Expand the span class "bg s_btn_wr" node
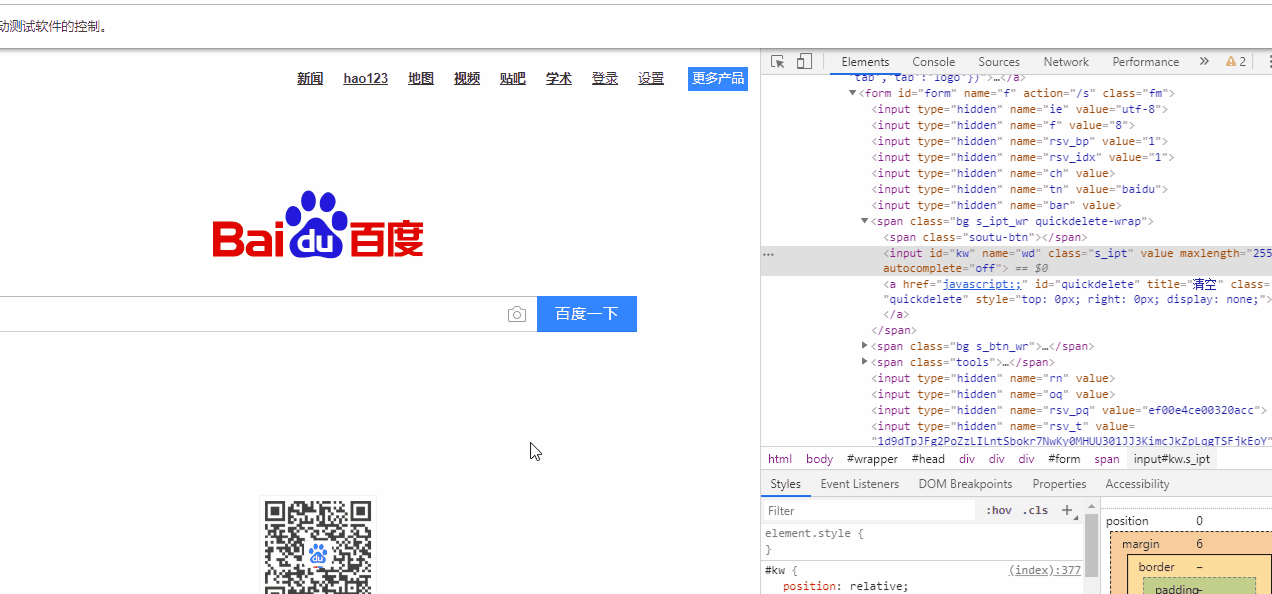This screenshot has height=594, width=1272. coord(865,346)
